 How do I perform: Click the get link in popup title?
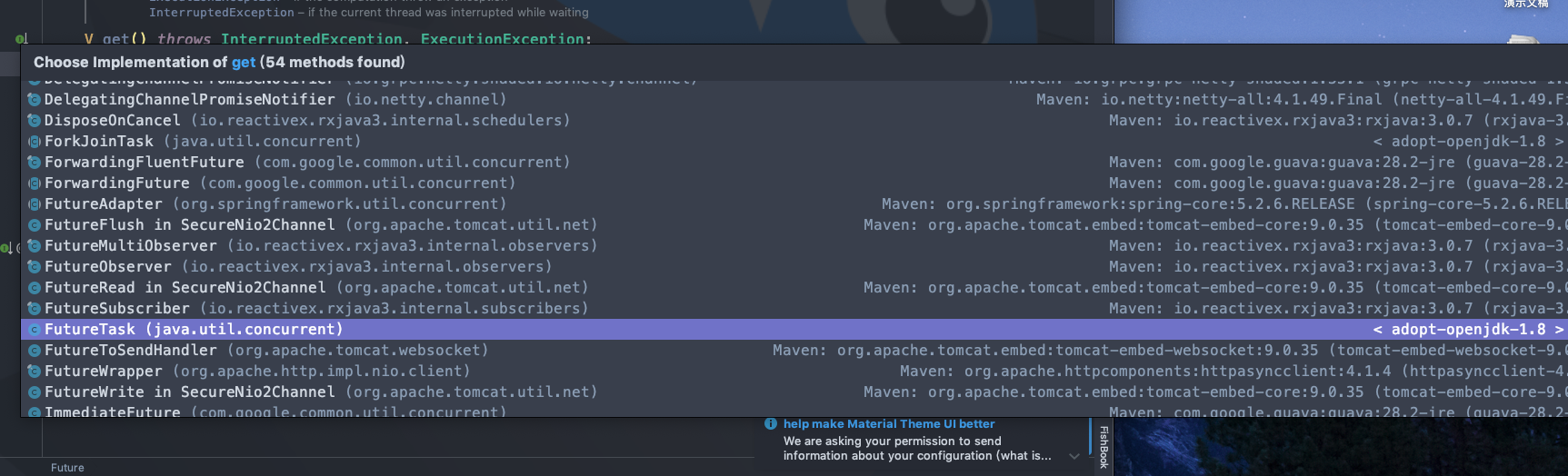(244, 63)
